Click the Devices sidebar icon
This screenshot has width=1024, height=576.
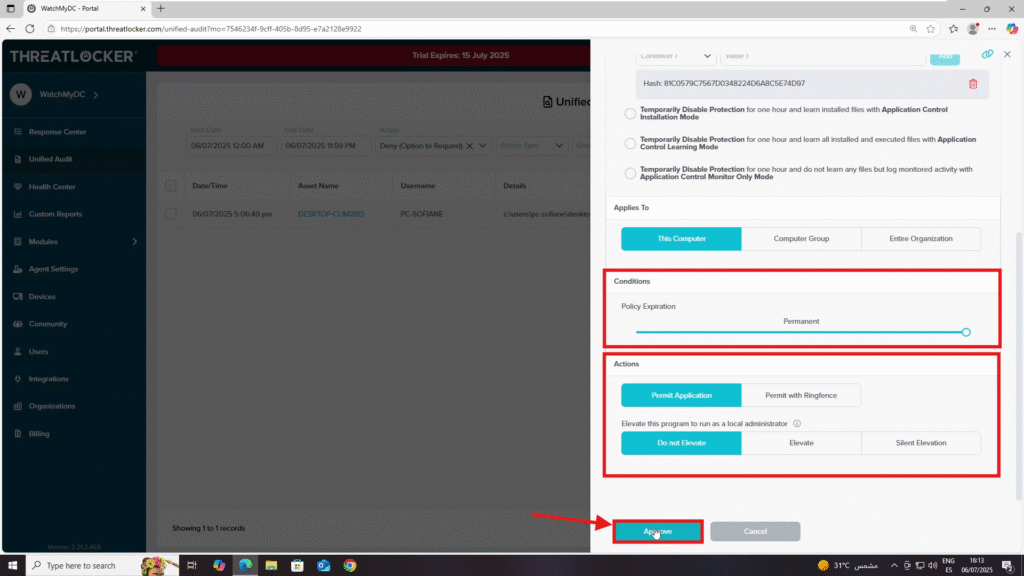18,296
